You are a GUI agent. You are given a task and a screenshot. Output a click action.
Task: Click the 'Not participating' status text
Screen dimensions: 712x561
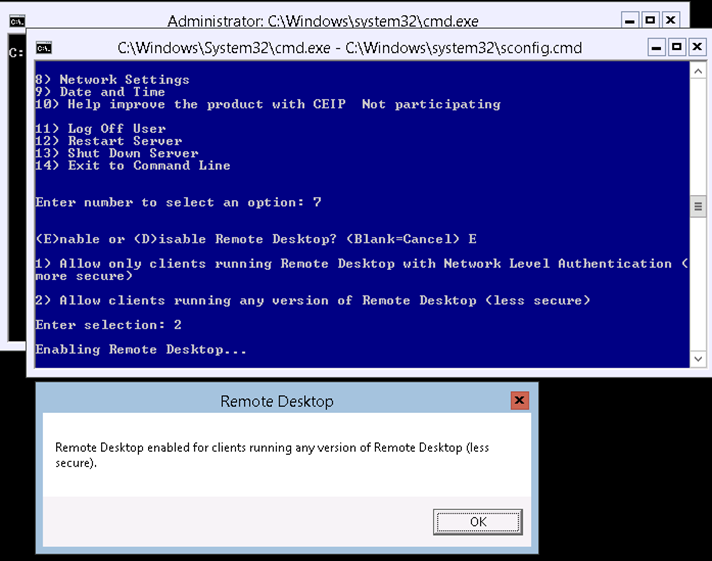point(431,104)
